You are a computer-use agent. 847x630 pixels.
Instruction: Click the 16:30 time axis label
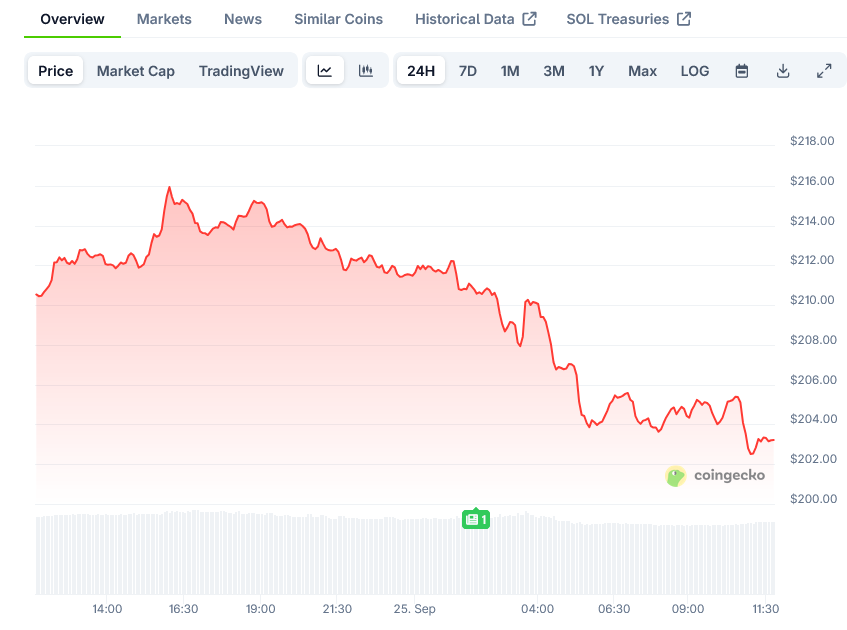184,609
